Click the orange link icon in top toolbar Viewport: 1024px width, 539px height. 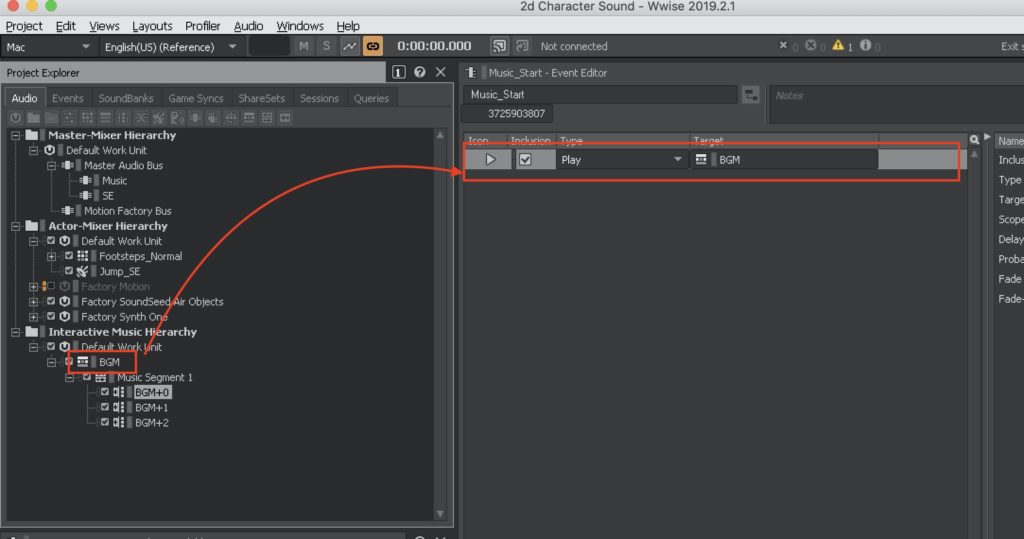coord(373,46)
